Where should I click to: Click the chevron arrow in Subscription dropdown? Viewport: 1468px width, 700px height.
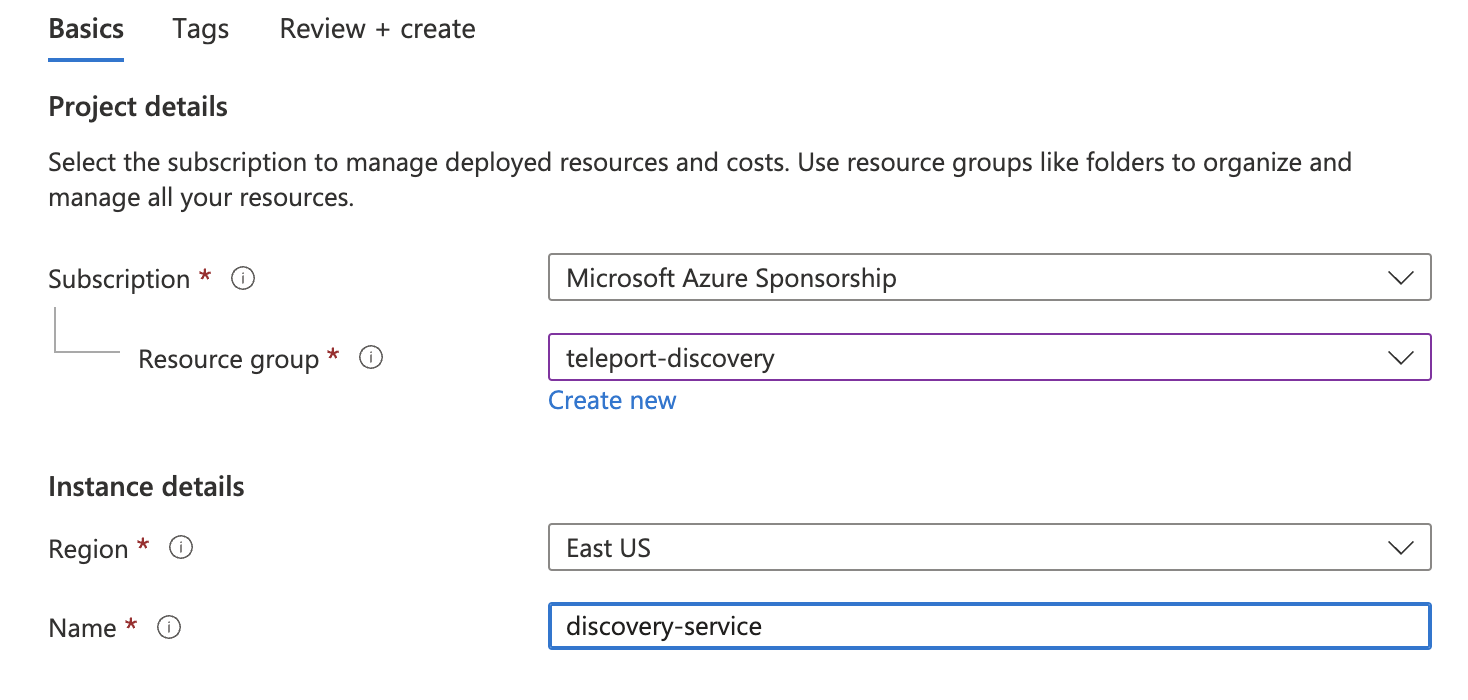click(x=1401, y=278)
